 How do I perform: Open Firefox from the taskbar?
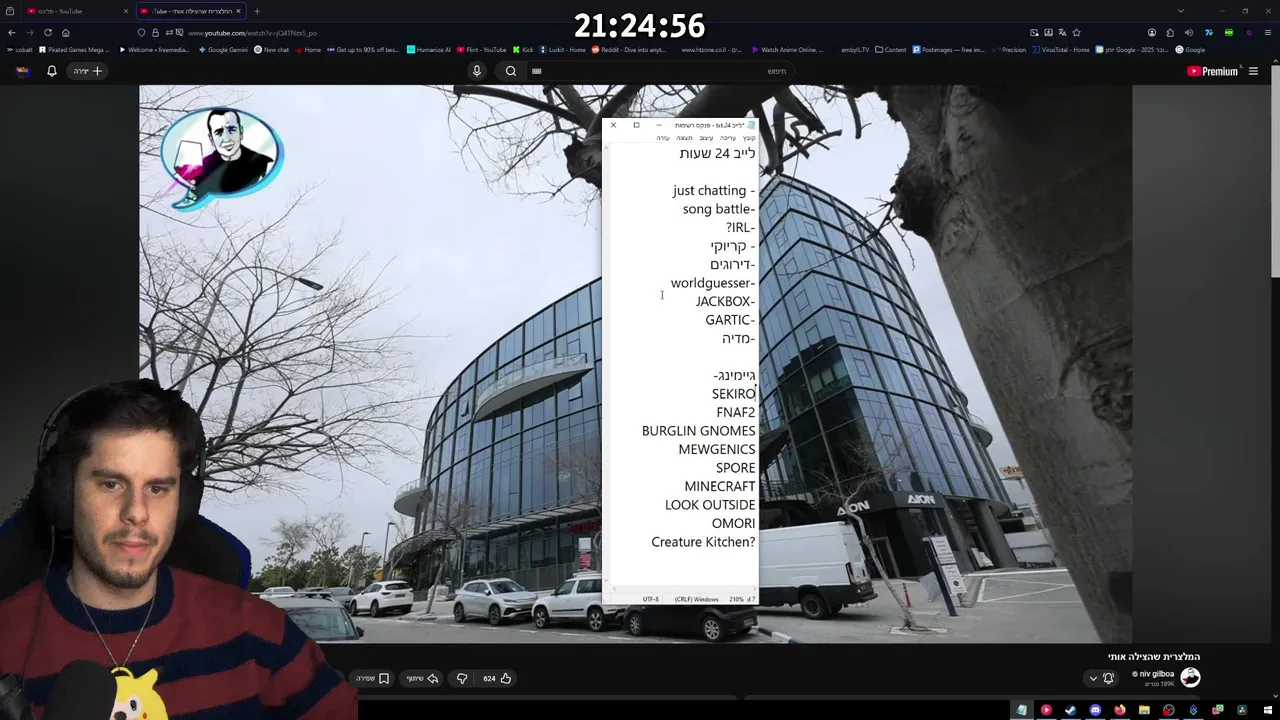pyautogui.click(x=1120, y=710)
